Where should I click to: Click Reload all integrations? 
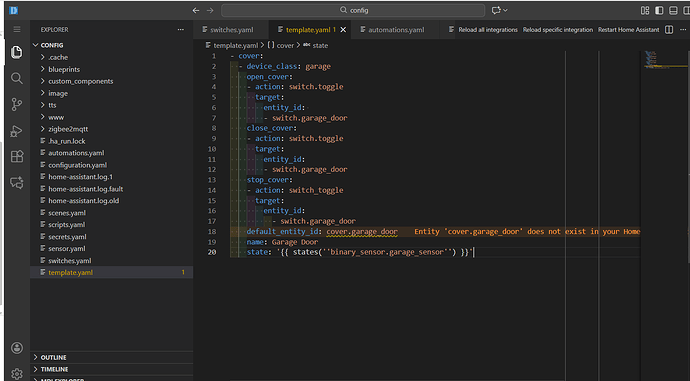coord(488,29)
